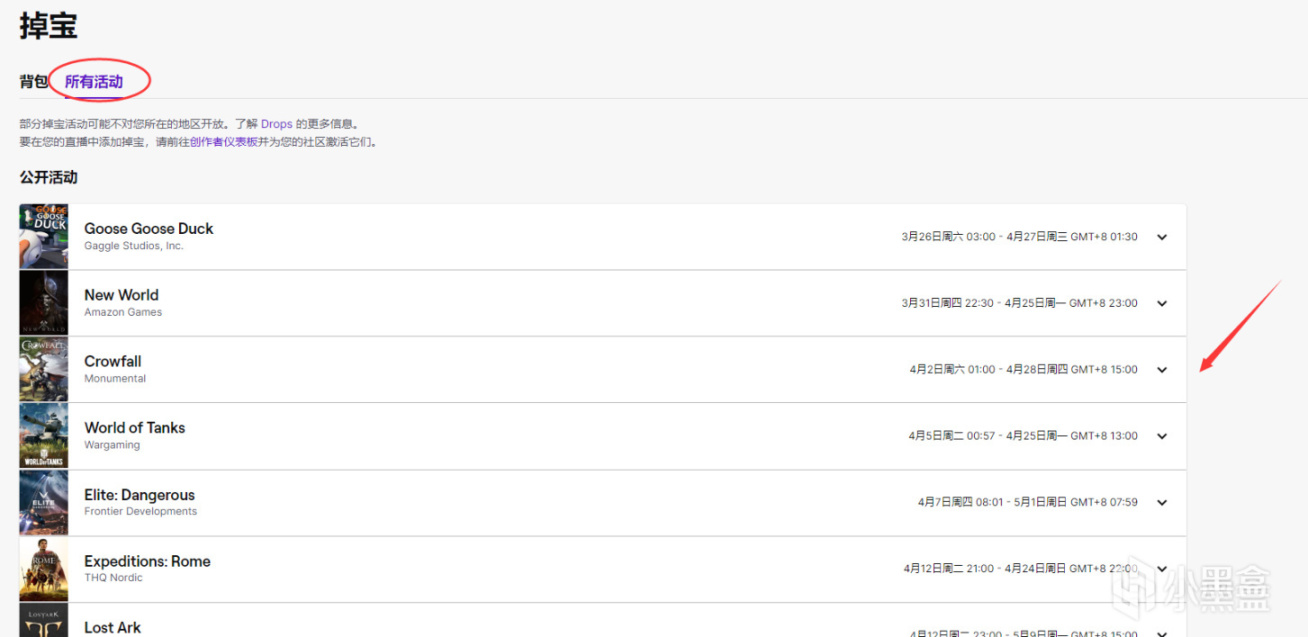
Task: Open the Crowfall game title
Action: (113, 361)
